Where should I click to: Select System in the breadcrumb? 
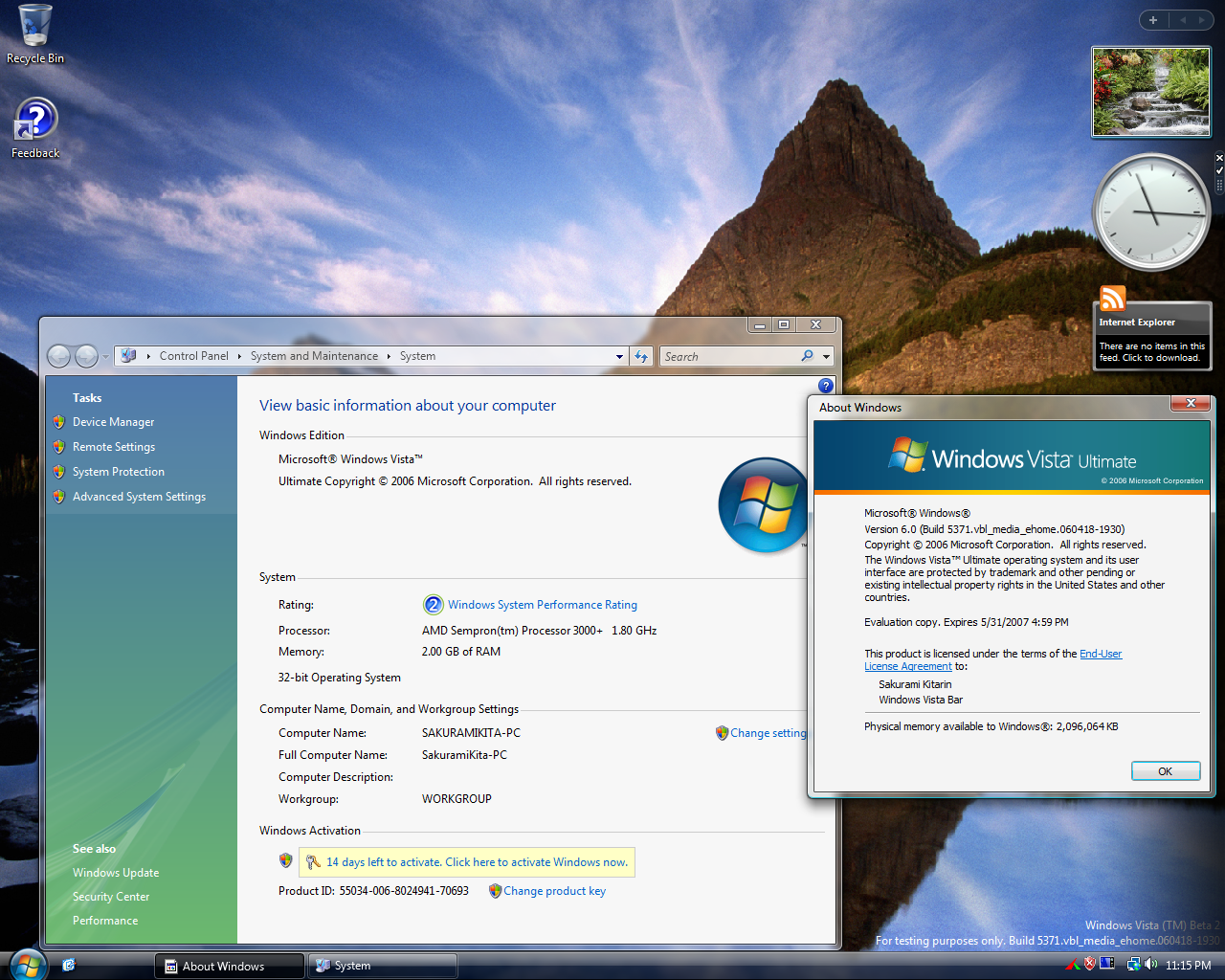[417, 356]
